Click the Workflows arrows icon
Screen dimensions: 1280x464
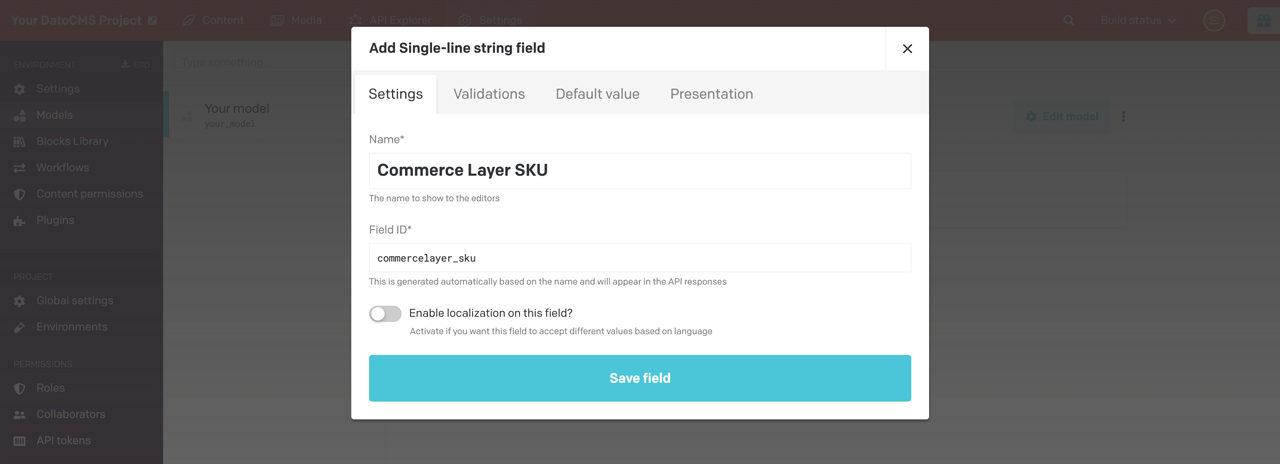(x=19, y=168)
